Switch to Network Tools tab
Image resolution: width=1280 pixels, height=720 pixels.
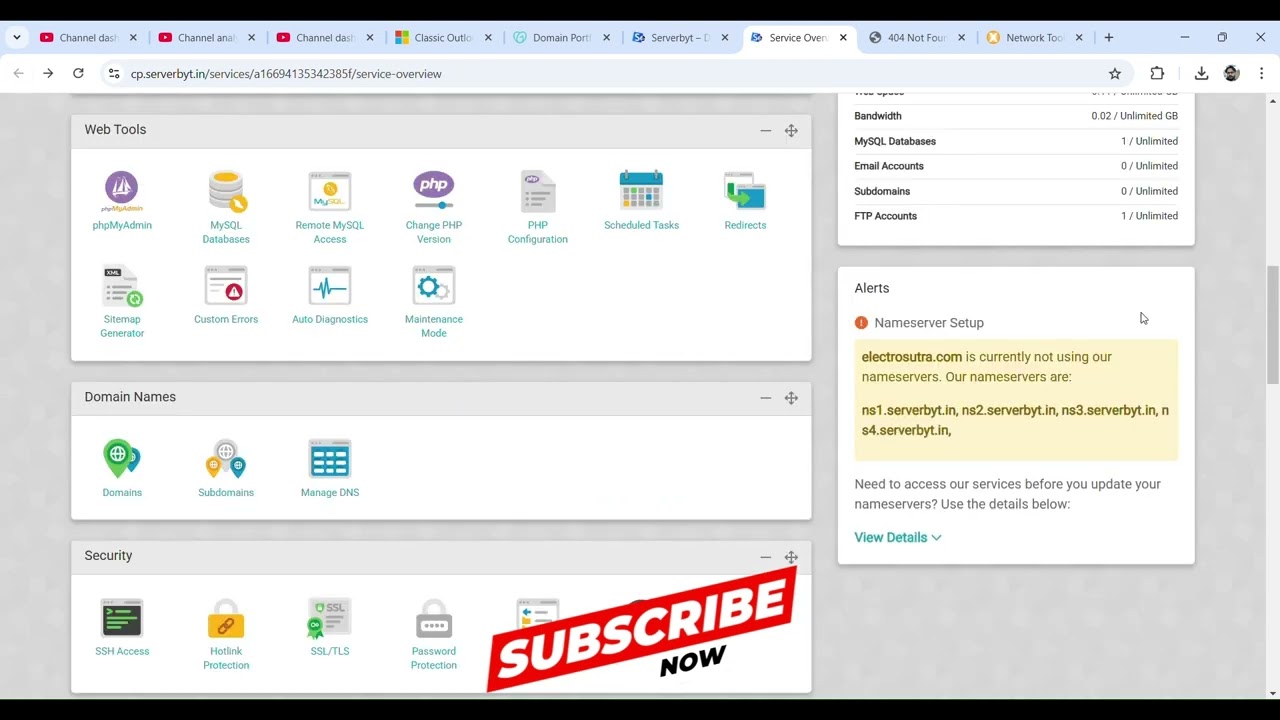[x=1025, y=38]
